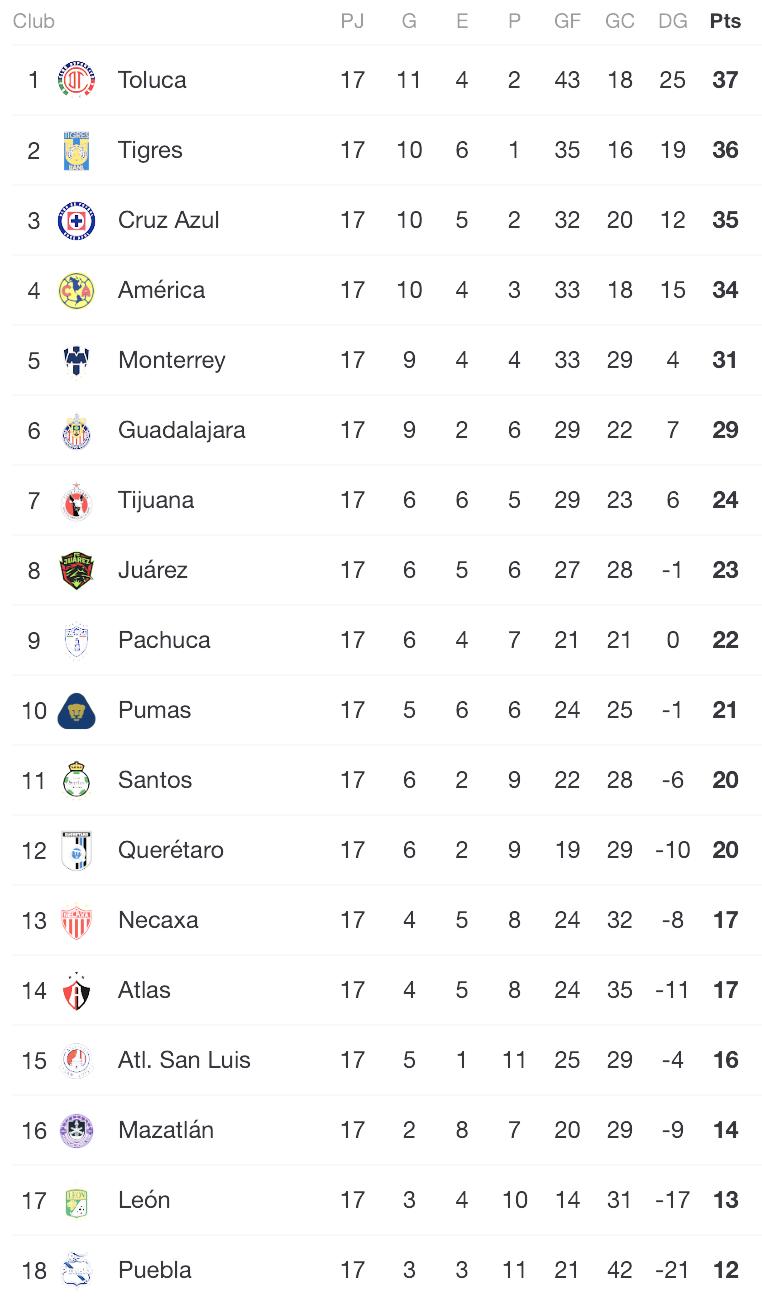
Task: Click the León green crest icon
Action: pyautogui.click(x=77, y=1200)
